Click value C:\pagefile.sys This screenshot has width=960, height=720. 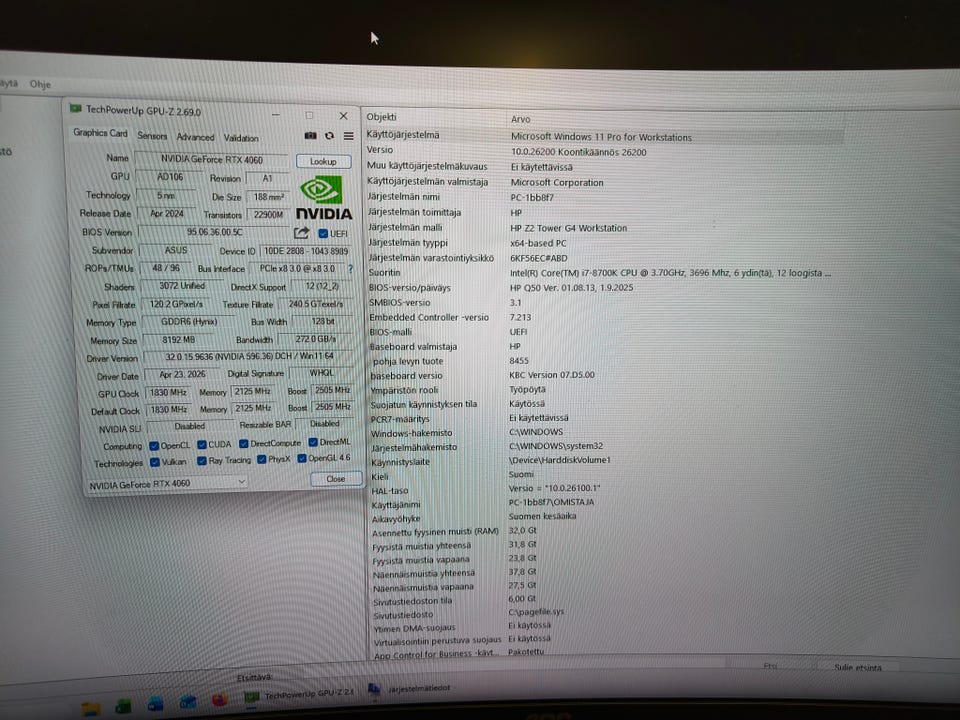click(536, 611)
